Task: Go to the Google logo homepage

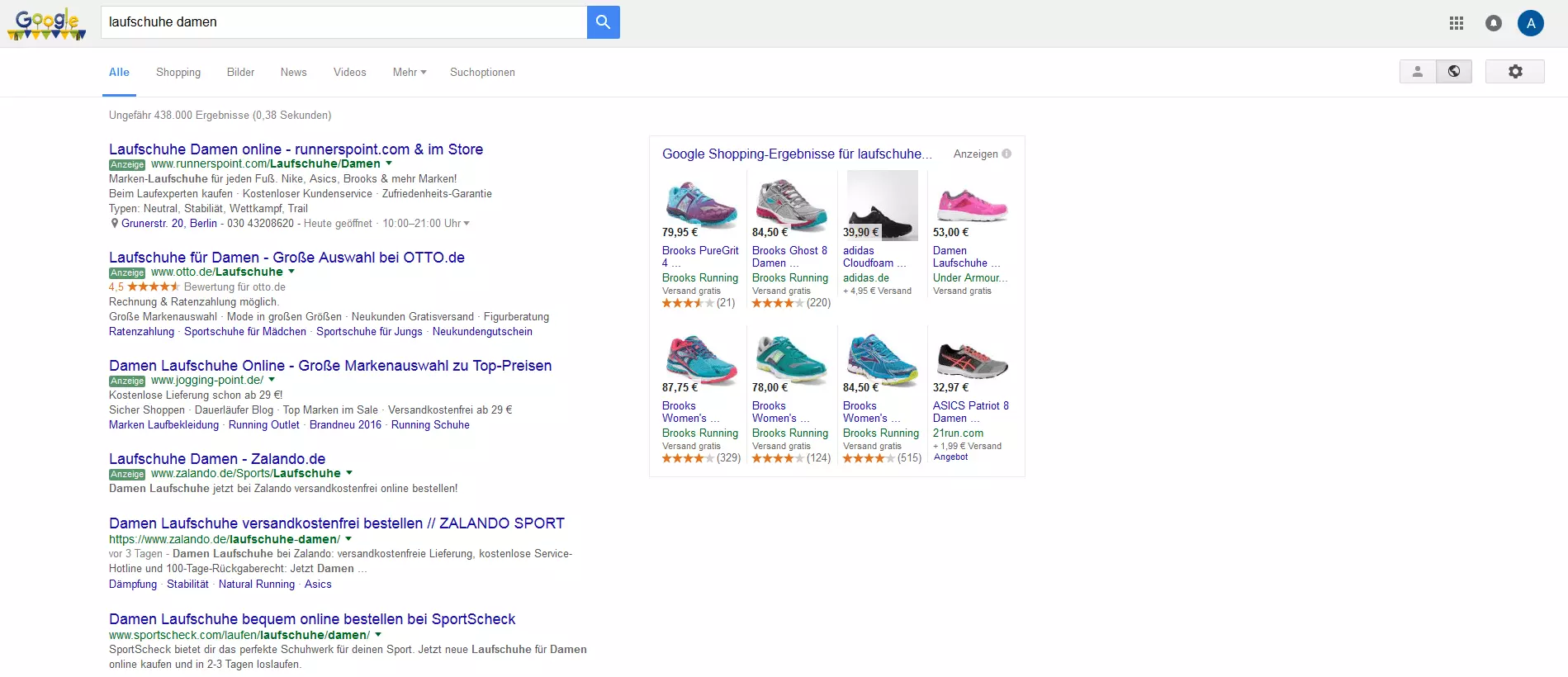Action: (47, 25)
